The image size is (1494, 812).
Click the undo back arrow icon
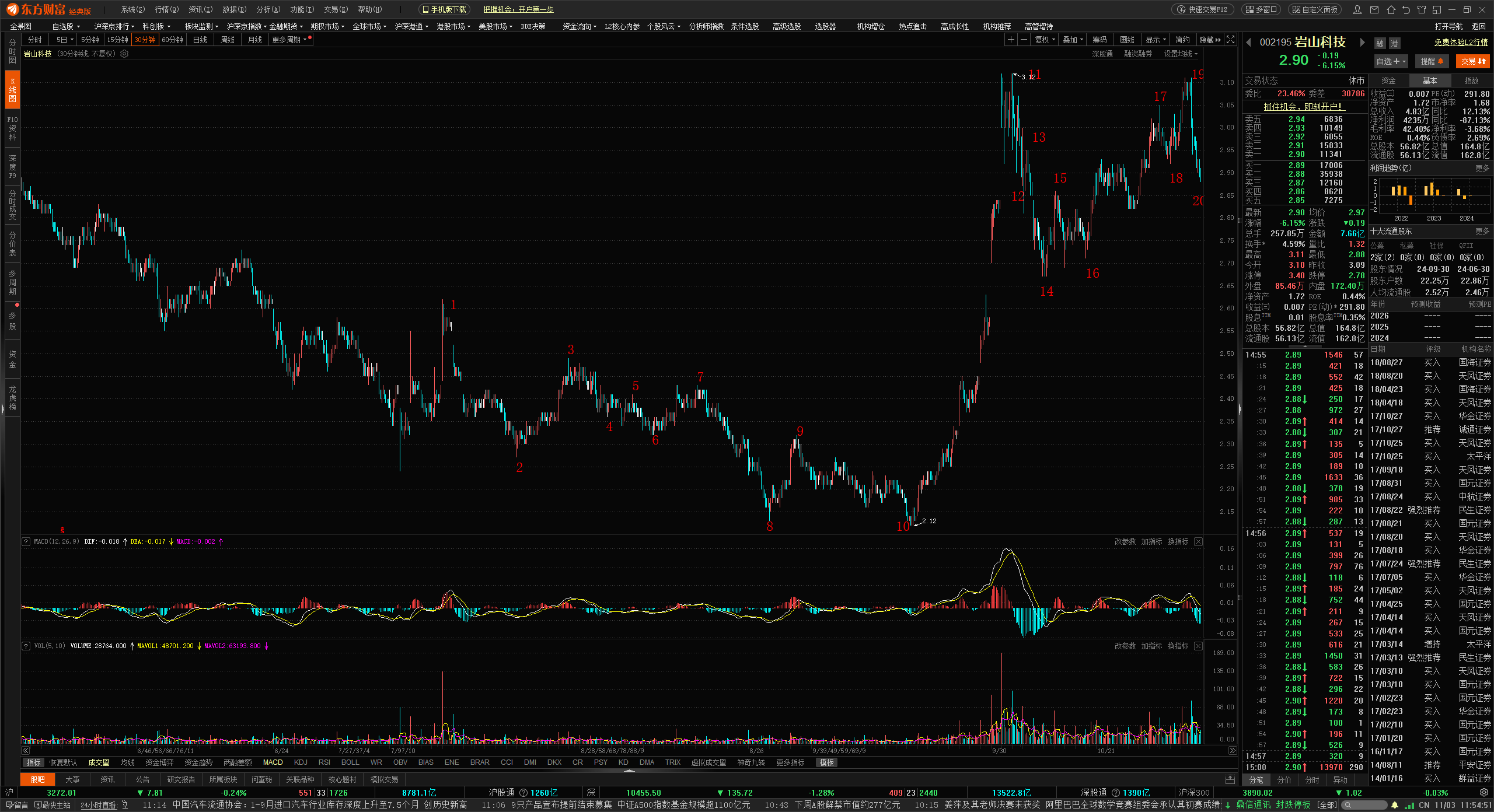coord(1406,9)
